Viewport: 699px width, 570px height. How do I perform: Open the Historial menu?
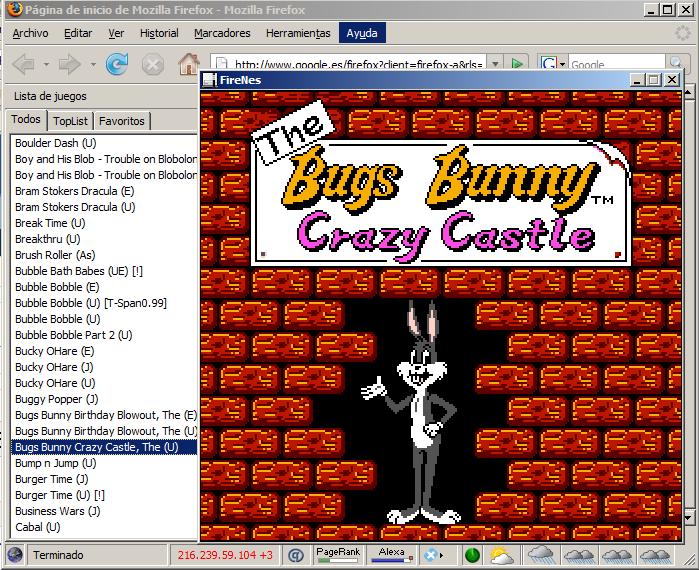(159, 33)
